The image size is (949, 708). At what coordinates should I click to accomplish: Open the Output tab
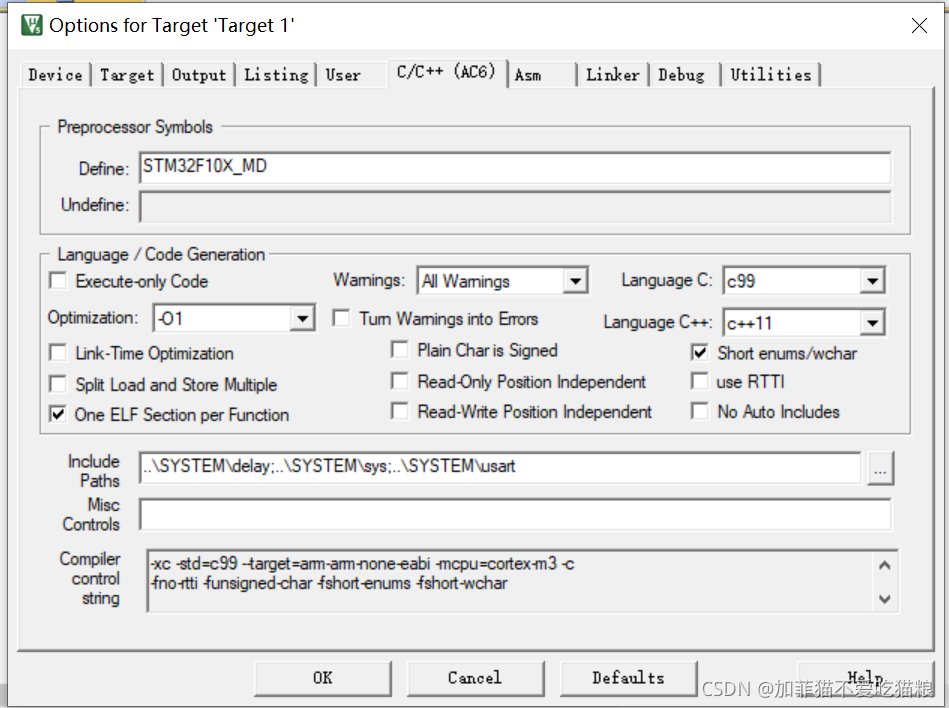pos(199,75)
